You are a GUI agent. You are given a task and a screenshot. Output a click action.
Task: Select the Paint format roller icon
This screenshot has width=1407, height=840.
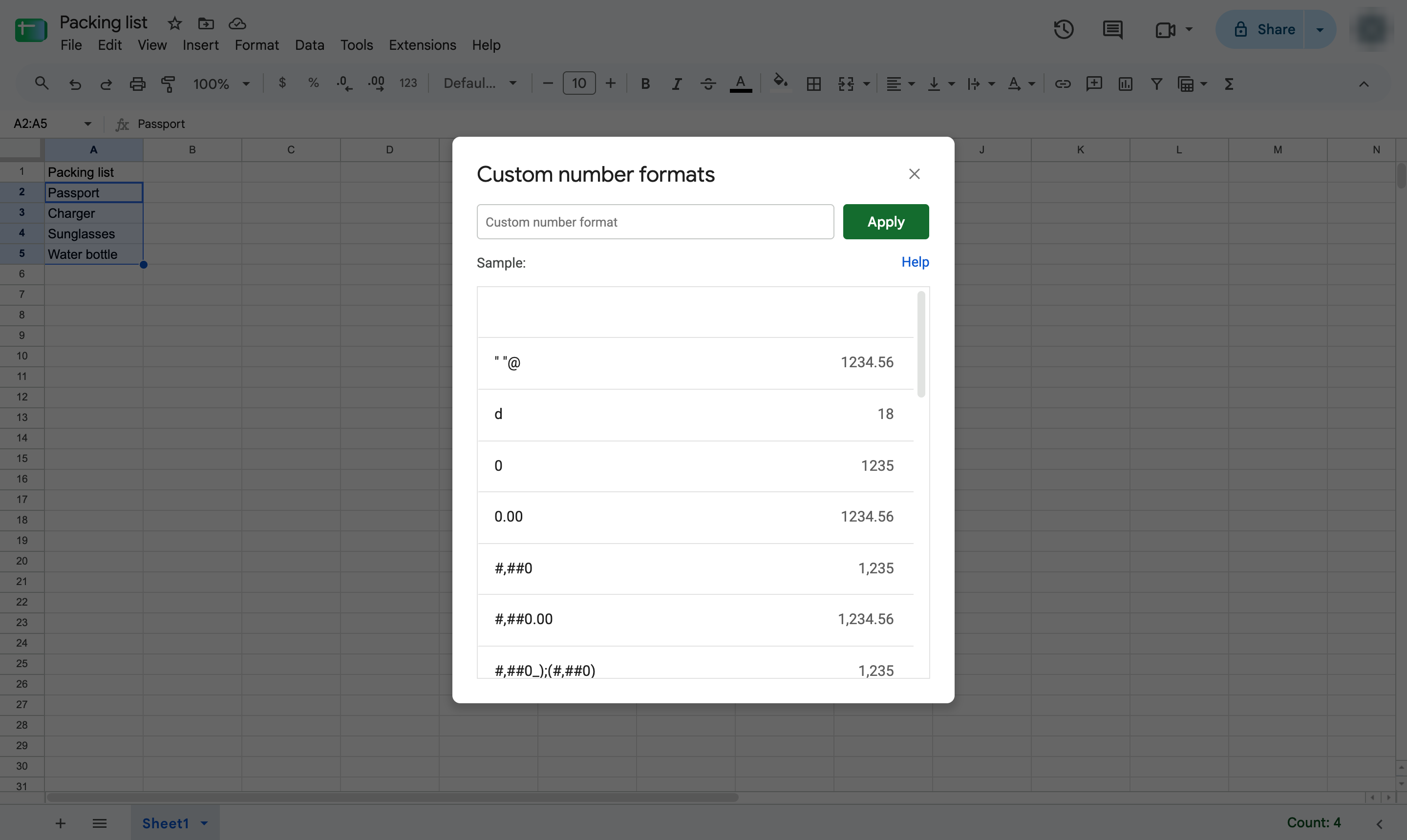(x=168, y=84)
